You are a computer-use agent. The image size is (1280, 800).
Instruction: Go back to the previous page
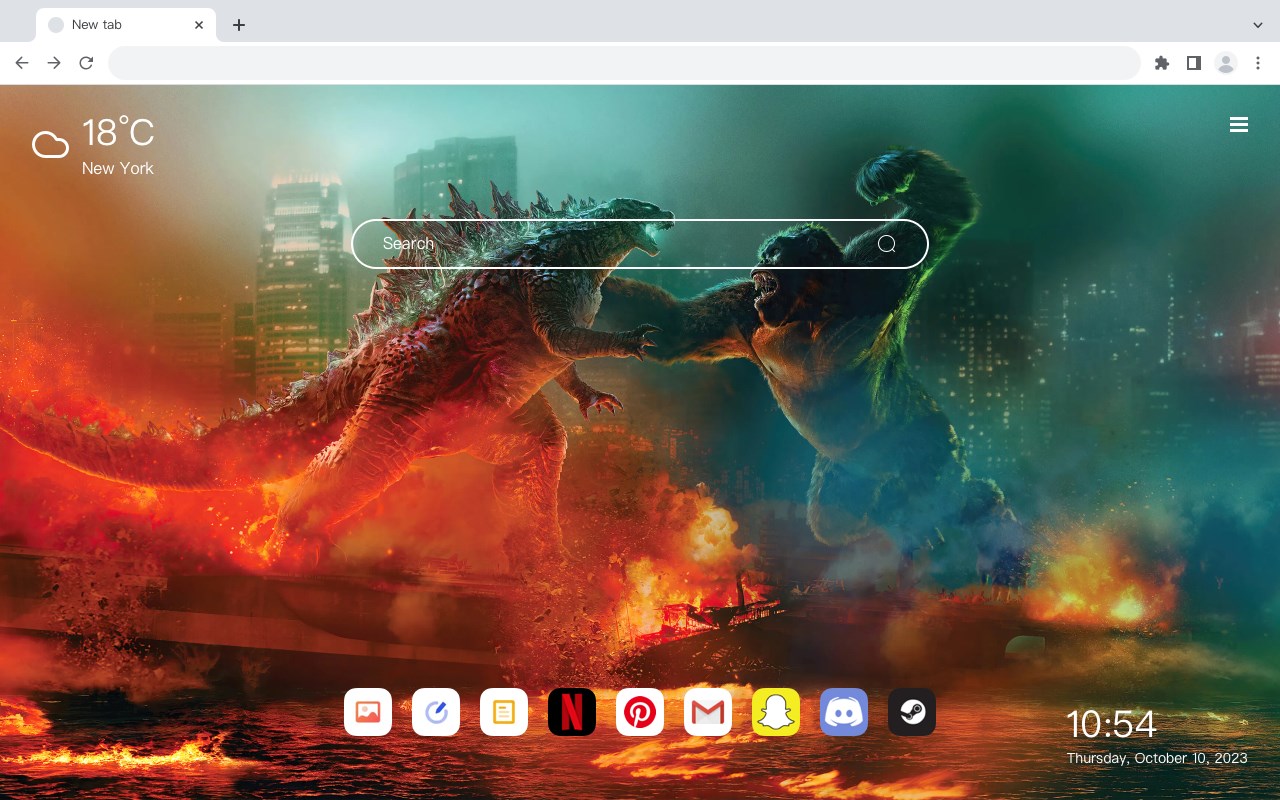pyautogui.click(x=22, y=63)
